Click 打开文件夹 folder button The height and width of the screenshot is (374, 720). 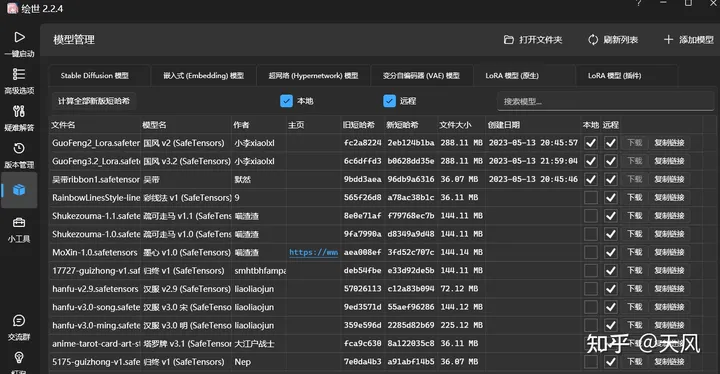coord(533,40)
